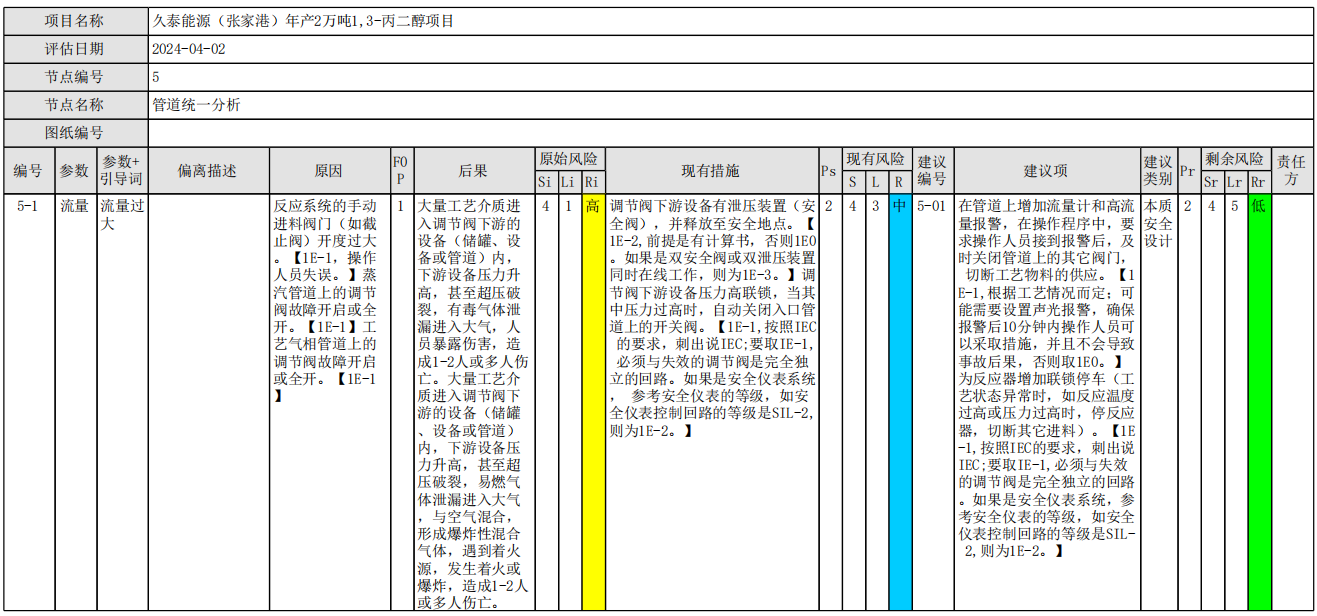The width and height of the screenshot is (1317, 616).
Task: Click the 建议编号 column header
Action: pyautogui.click(x=932, y=171)
